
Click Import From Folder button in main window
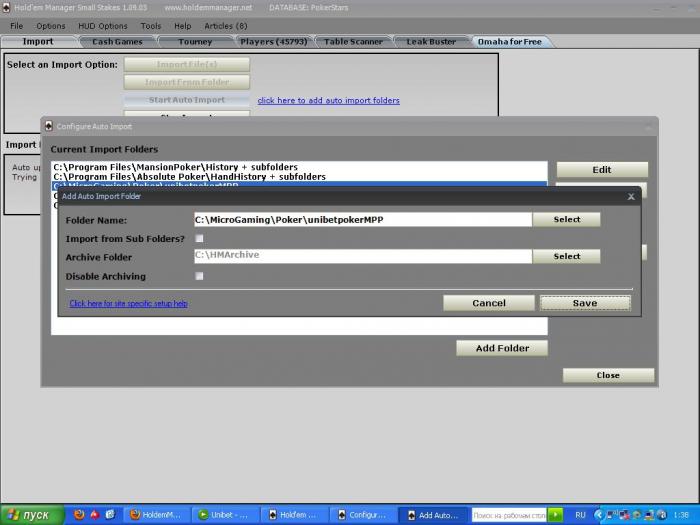pyautogui.click(x=187, y=82)
